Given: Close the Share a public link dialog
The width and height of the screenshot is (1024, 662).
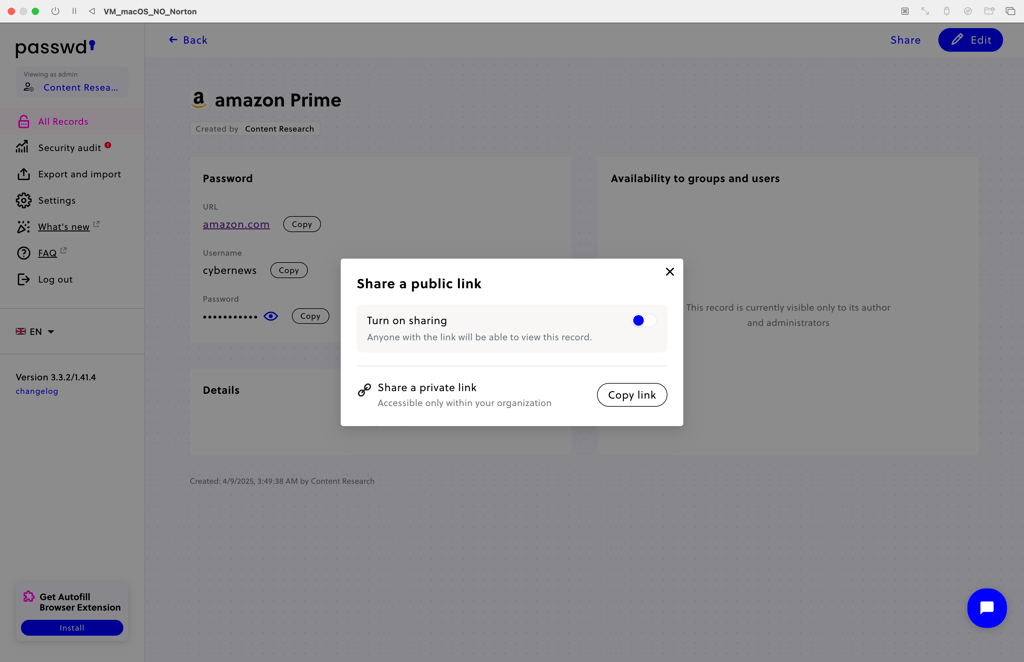Looking at the screenshot, I should (x=669, y=272).
